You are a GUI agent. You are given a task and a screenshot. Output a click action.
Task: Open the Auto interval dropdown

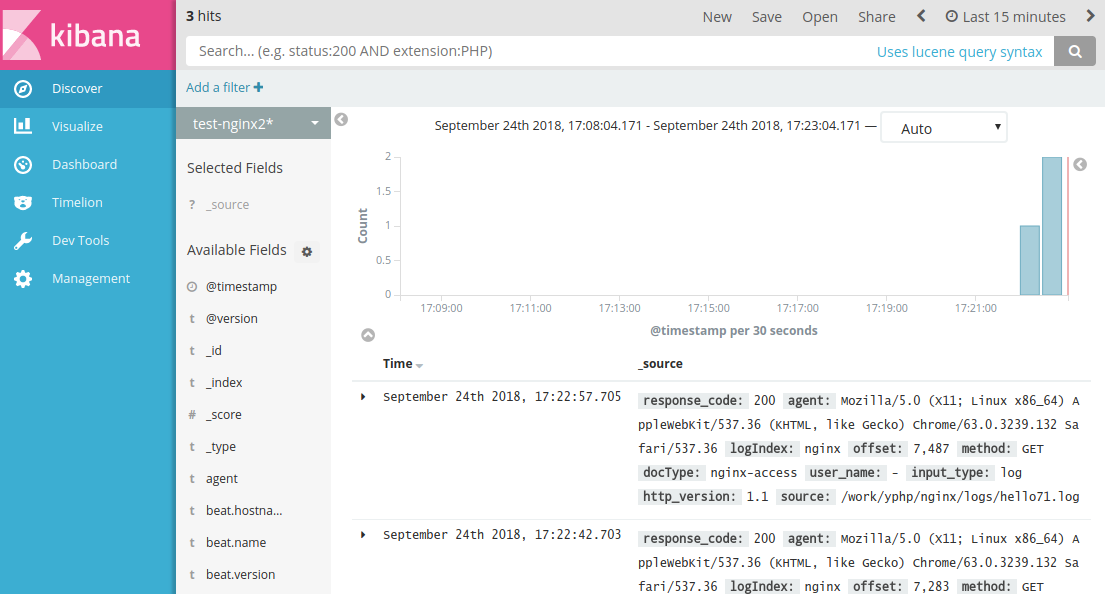(943, 128)
